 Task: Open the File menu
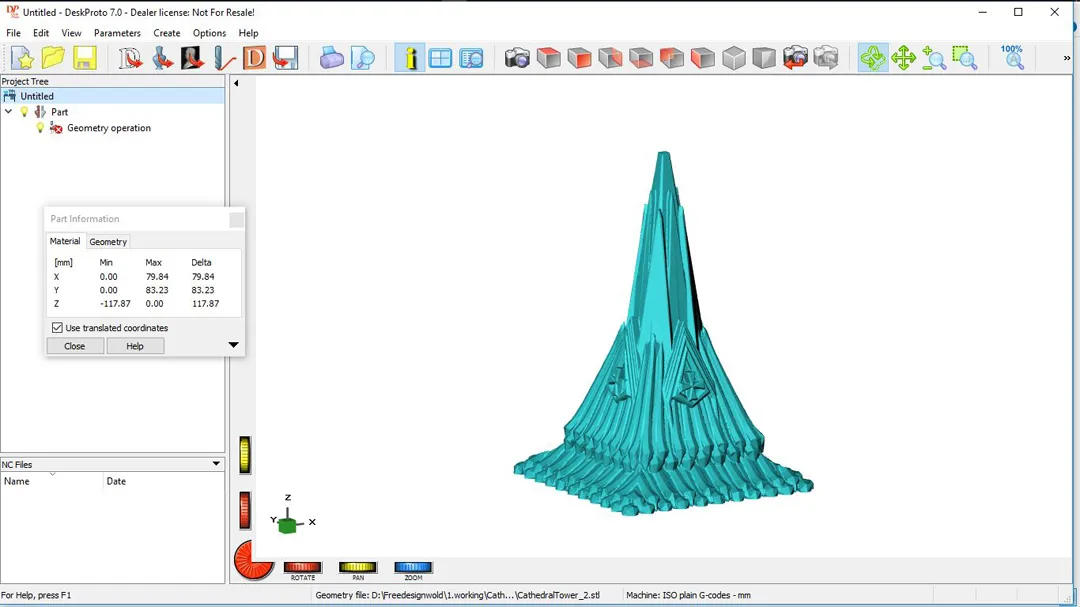click(x=13, y=32)
